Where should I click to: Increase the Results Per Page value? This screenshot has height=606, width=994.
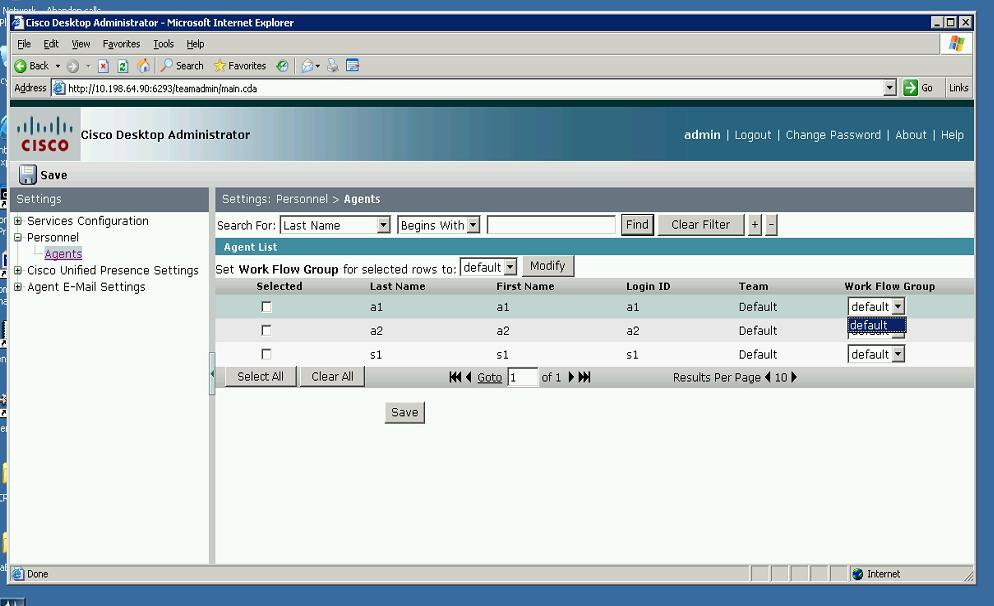pos(794,377)
